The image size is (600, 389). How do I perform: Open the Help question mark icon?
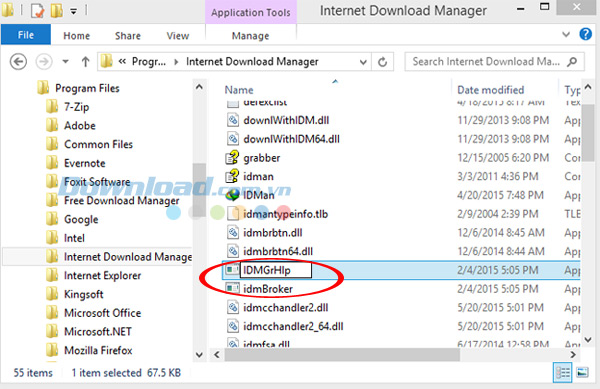click(x=585, y=34)
